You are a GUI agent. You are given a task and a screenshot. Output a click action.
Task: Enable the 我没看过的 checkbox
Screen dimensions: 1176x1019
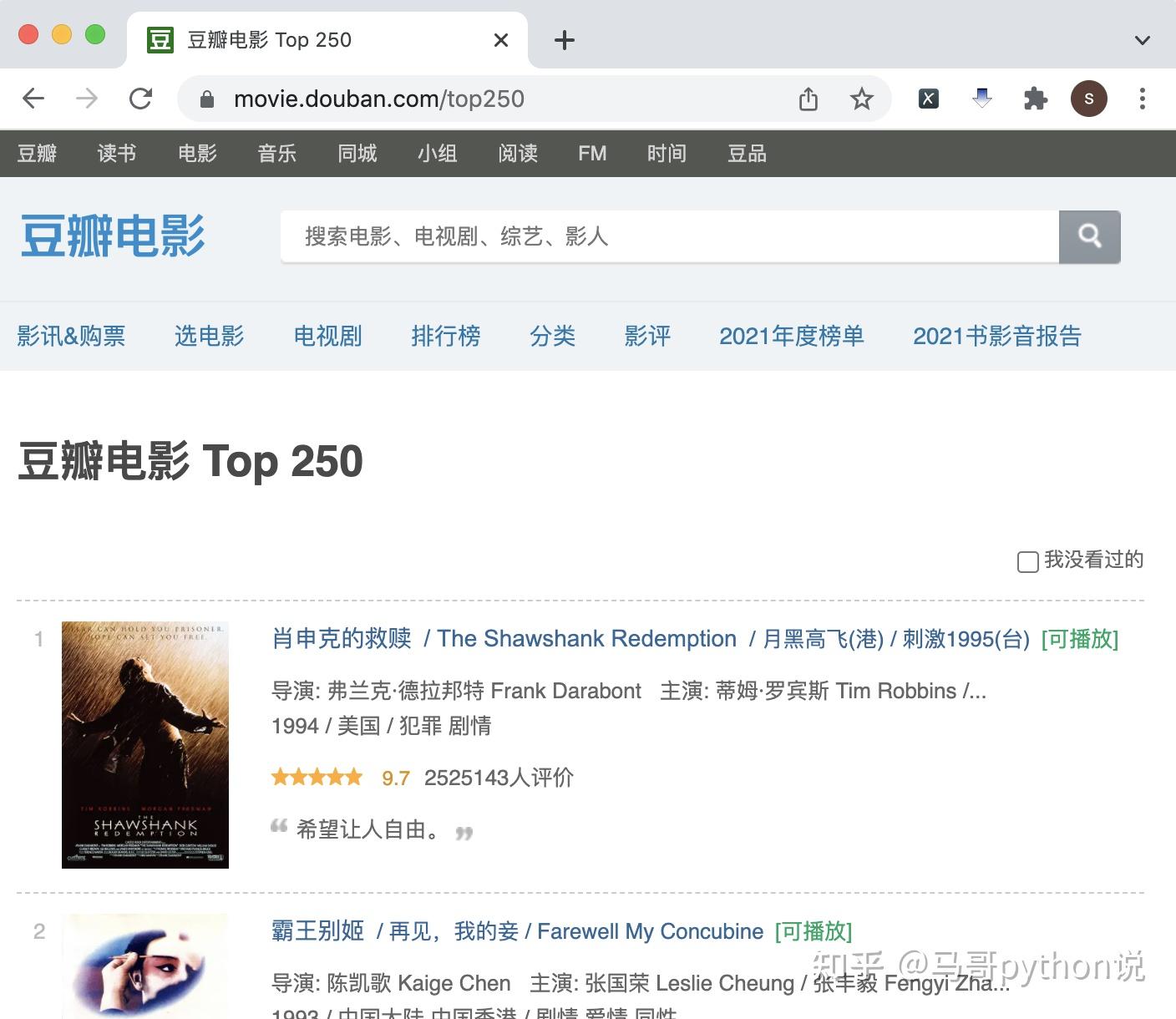1026,562
